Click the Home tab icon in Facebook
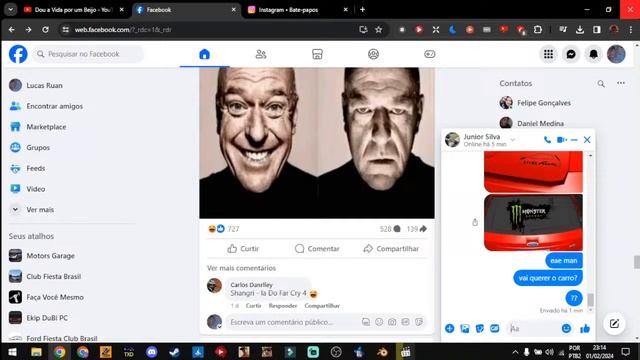640x360 pixels. (x=204, y=54)
